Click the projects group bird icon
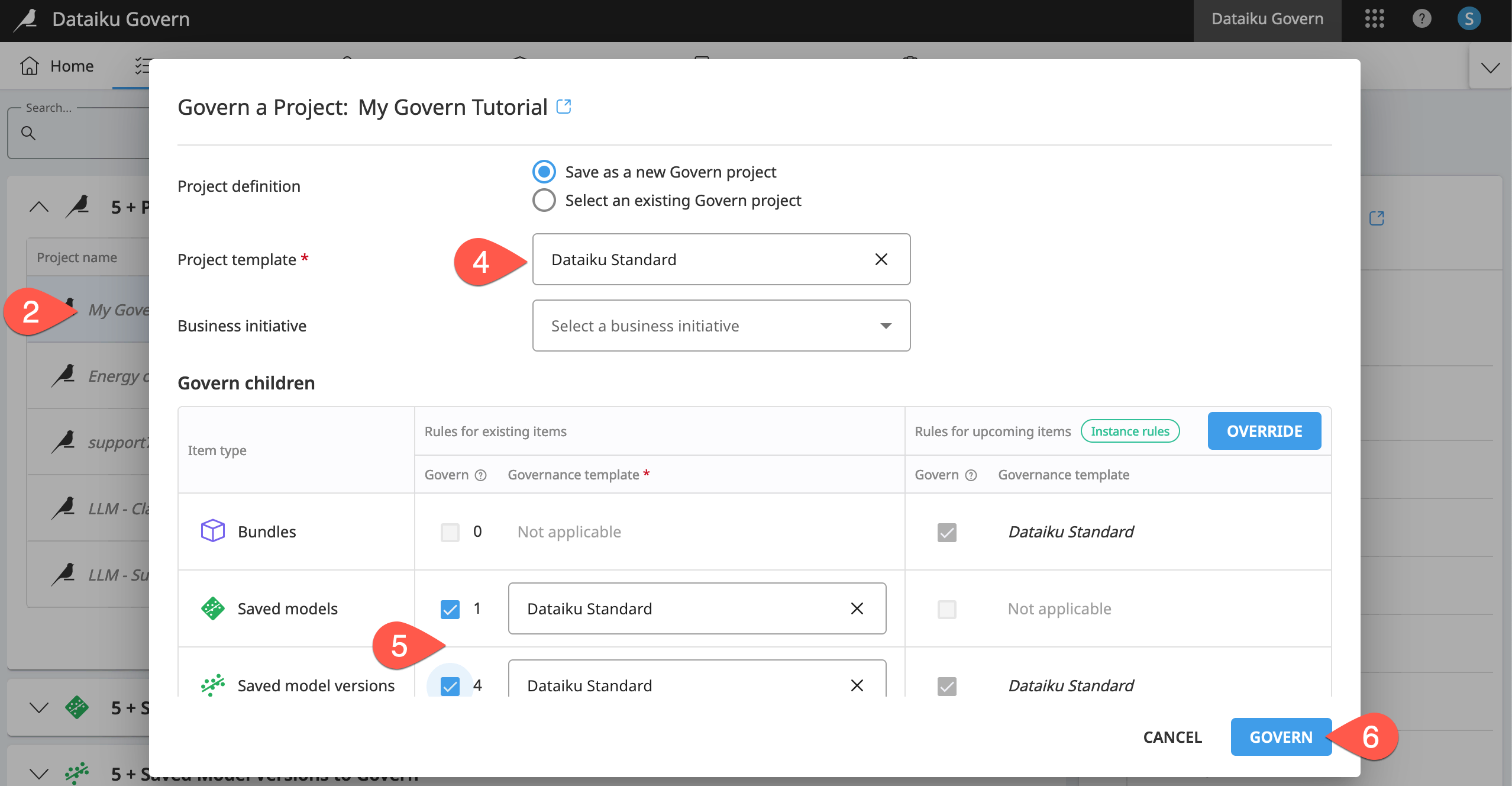This screenshot has width=1512, height=786. (x=77, y=207)
